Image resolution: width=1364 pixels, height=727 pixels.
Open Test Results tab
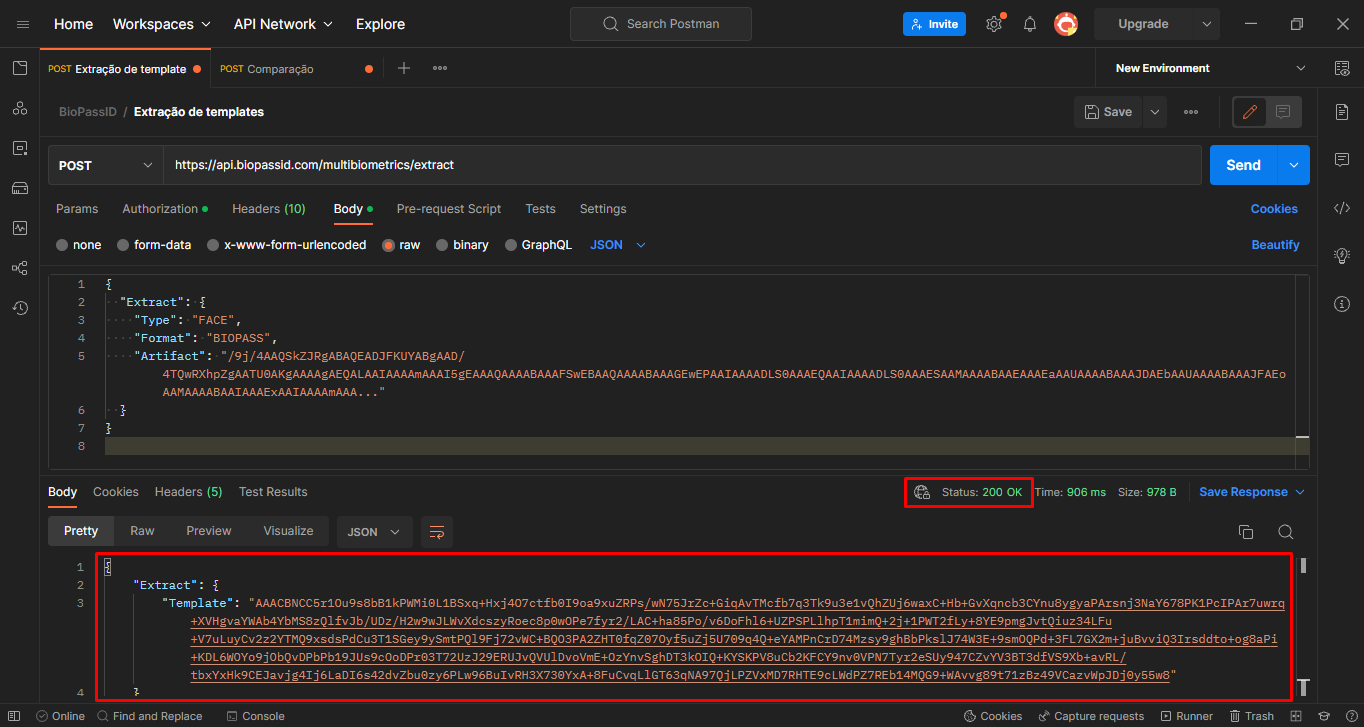pyautogui.click(x=273, y=492)
